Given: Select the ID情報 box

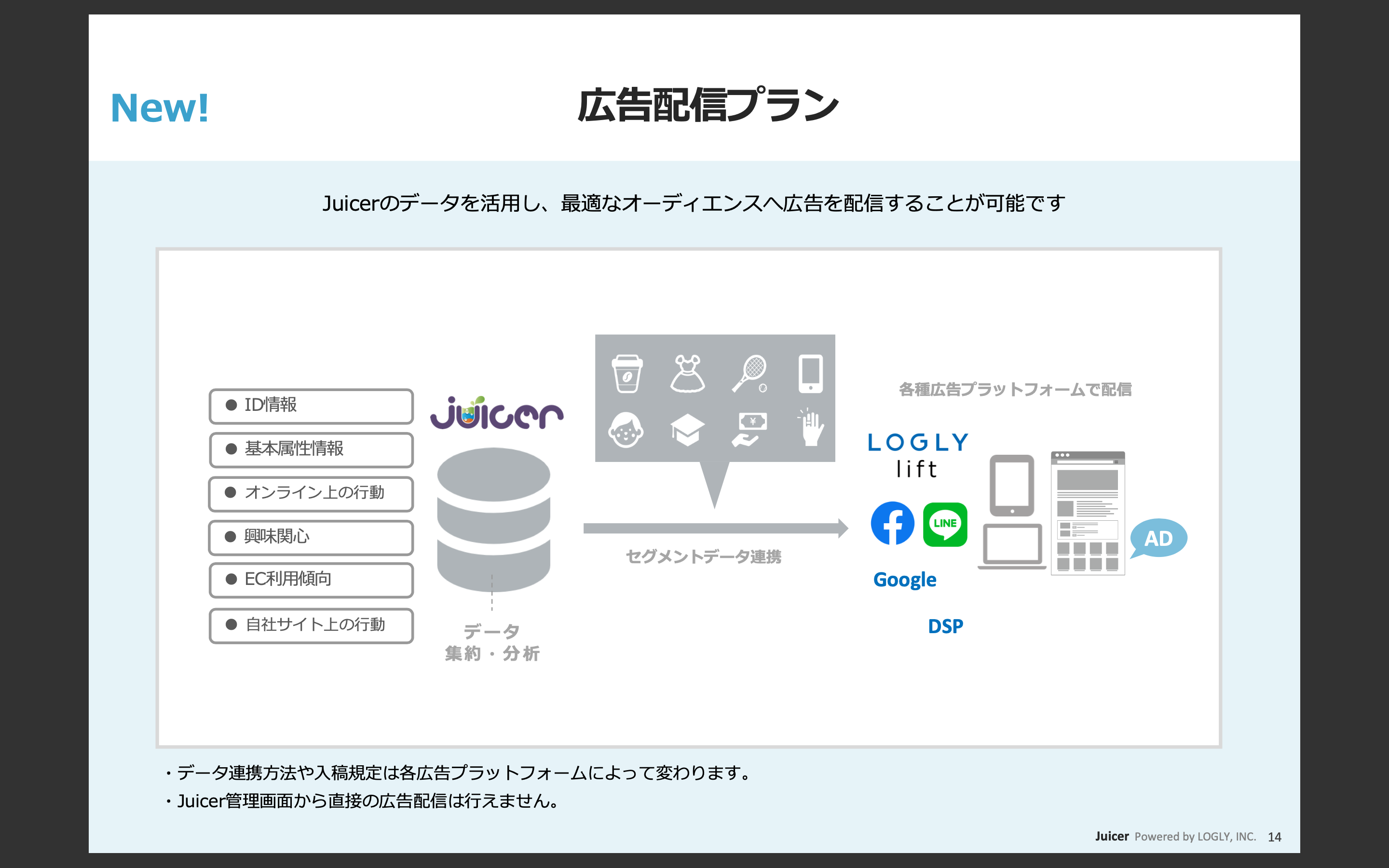Looking at the screenshot, I should [x=311, y=406].
